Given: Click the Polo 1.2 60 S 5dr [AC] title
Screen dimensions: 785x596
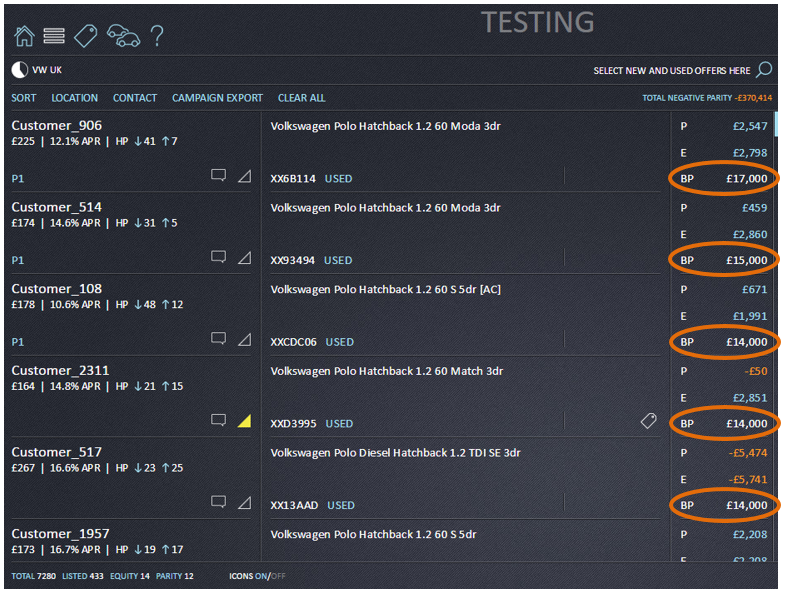Looking at the screenshot, I should pos(385,289).
